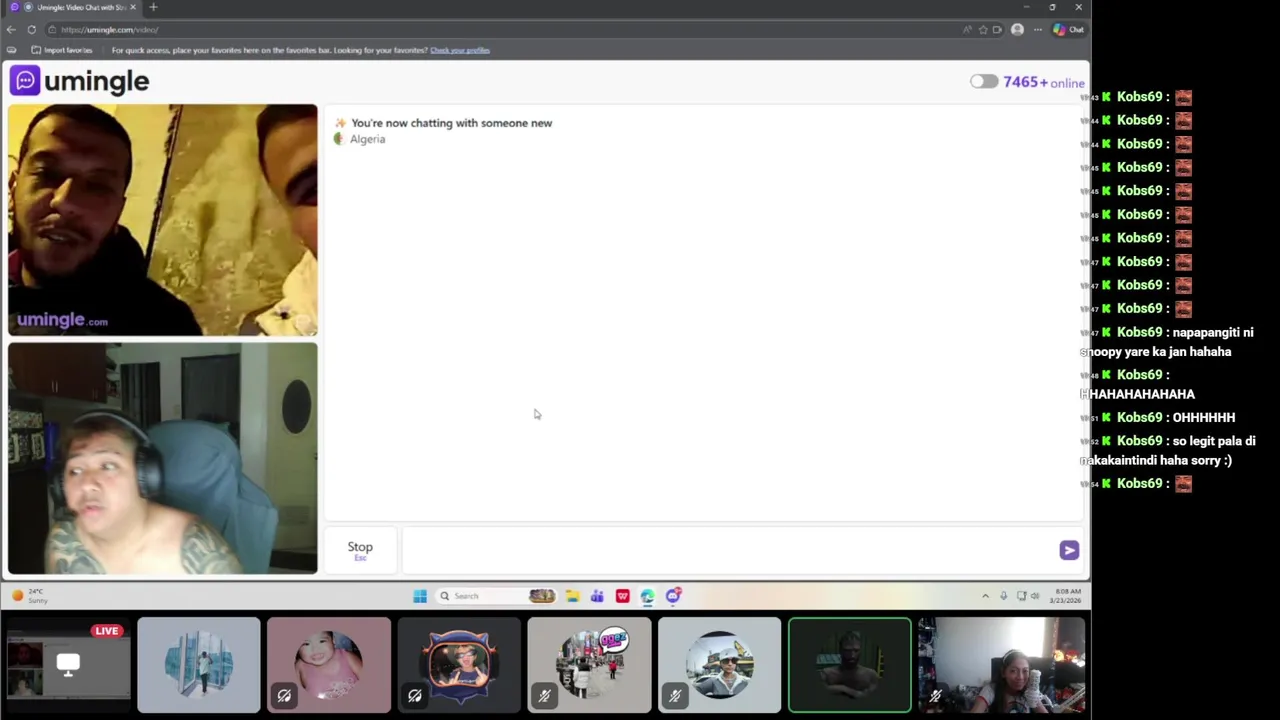Select the stranger's video feed

point(163,220)
